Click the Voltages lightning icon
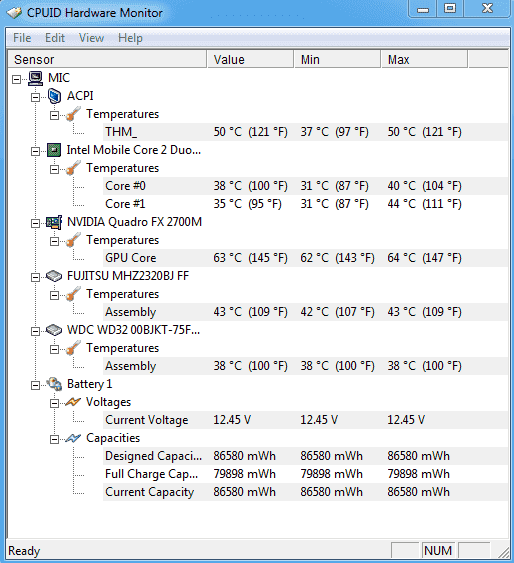The height and width of the screenshot is (563, 514). (x=73, y=402)
